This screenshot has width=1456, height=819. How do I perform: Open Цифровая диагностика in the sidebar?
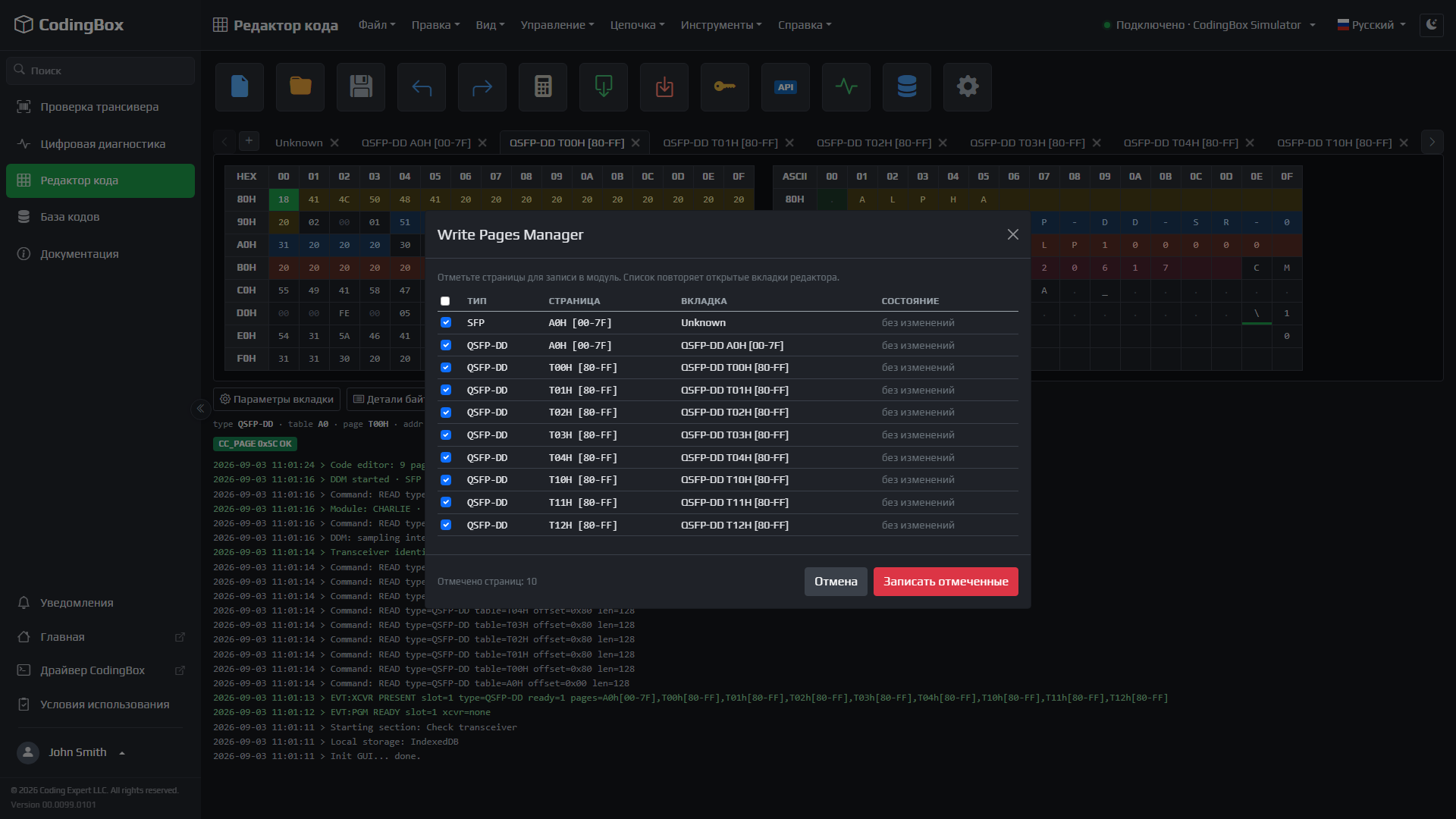pyautogui.click(x=100, y=144)
